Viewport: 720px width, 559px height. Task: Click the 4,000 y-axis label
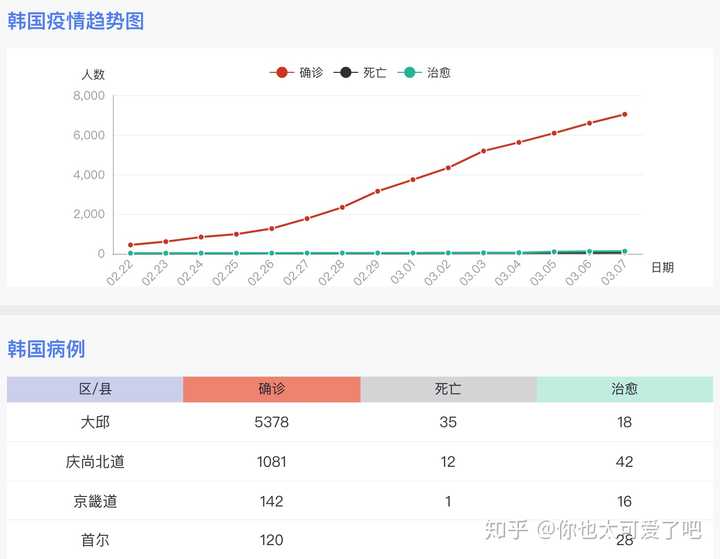tap(89, 175)
